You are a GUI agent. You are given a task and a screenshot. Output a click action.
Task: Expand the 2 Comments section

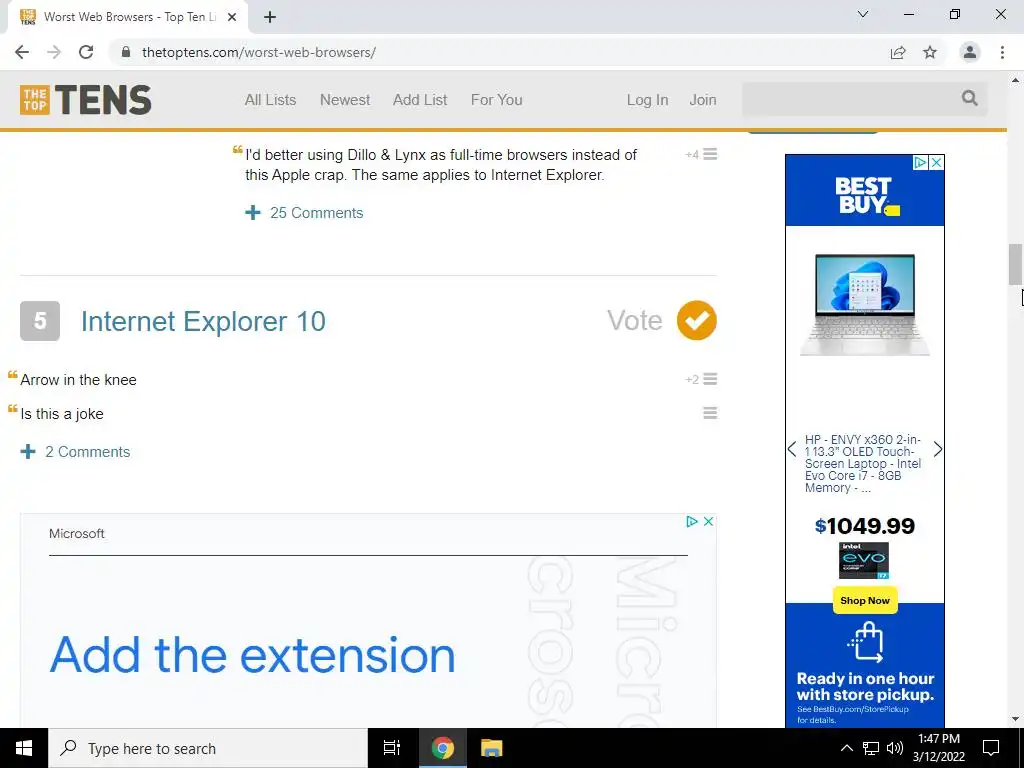[75, 452]
